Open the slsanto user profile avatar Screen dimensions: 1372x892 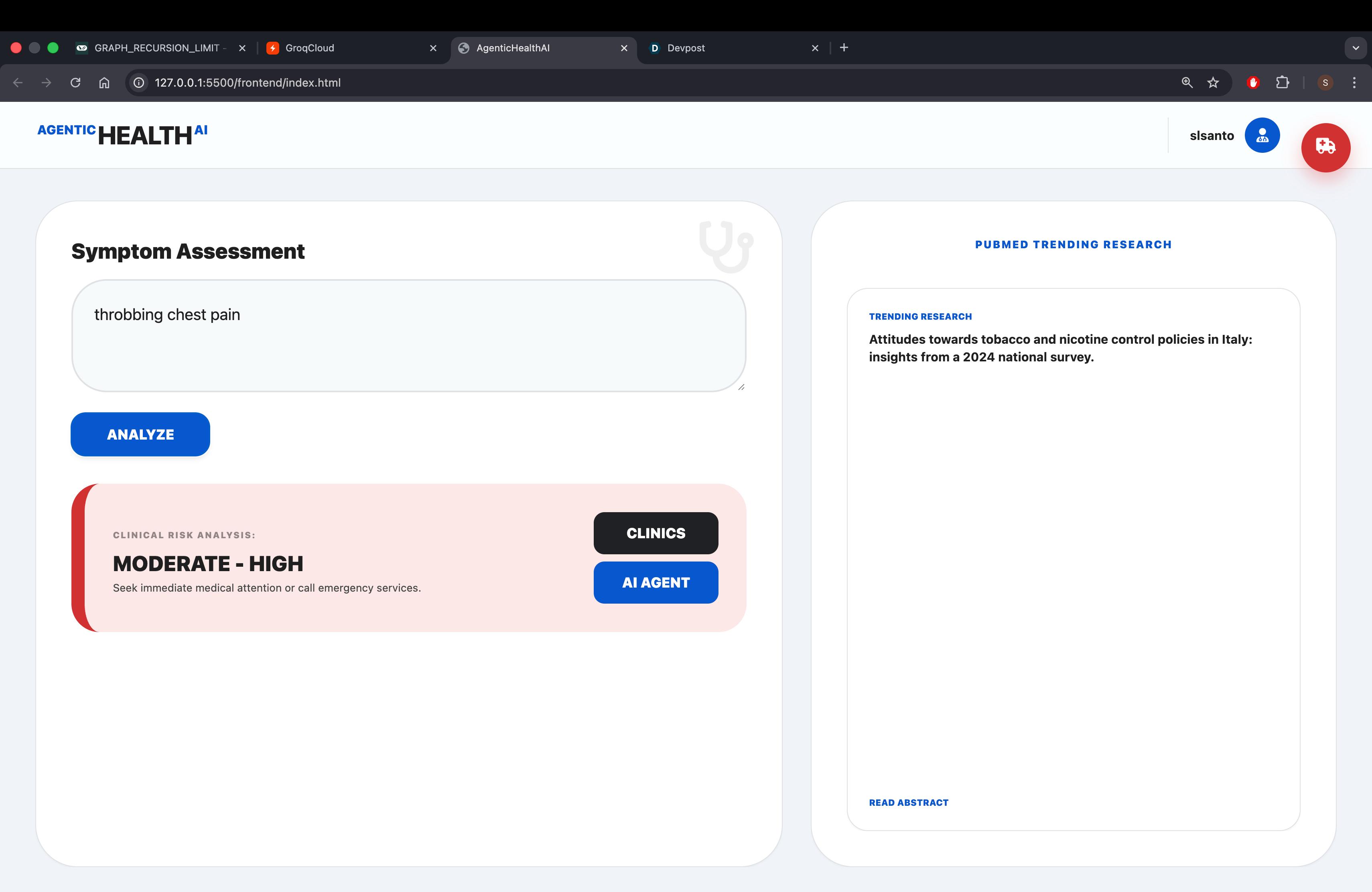pyautogui.click(x=1262, y=136)
